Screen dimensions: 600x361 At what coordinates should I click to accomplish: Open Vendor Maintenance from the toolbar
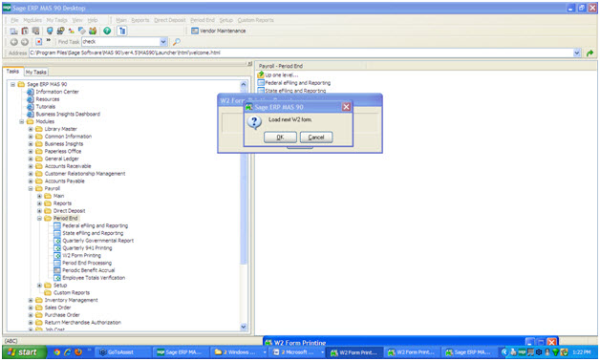(x=218, y=31)
